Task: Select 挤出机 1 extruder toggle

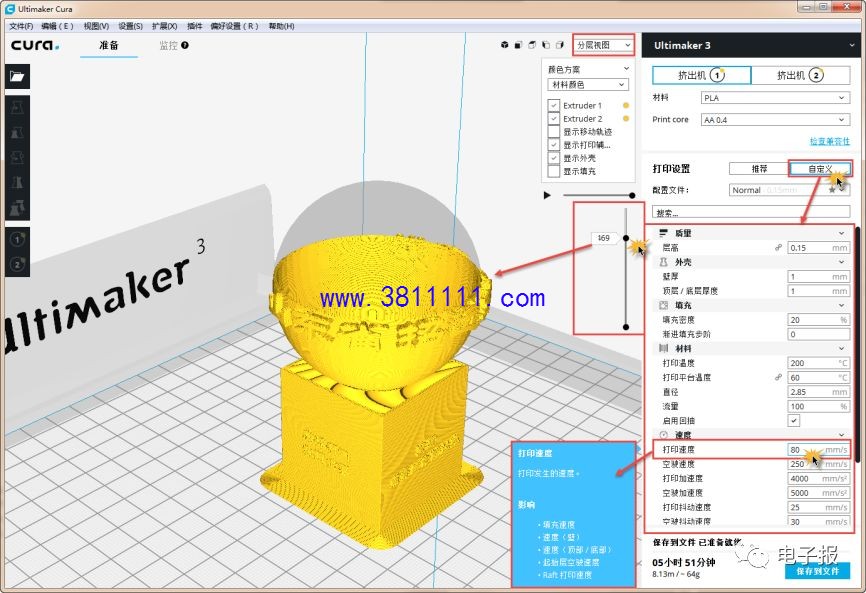Action: pos(701,75)
